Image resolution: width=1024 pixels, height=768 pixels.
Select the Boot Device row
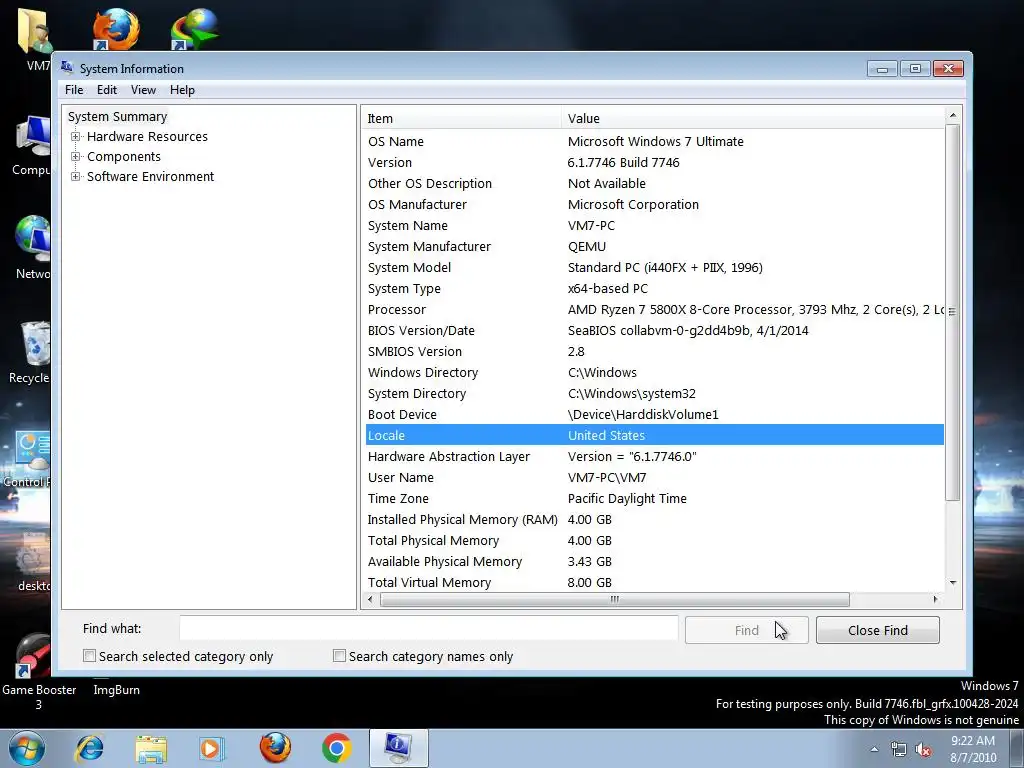click(x=654, y=415)
